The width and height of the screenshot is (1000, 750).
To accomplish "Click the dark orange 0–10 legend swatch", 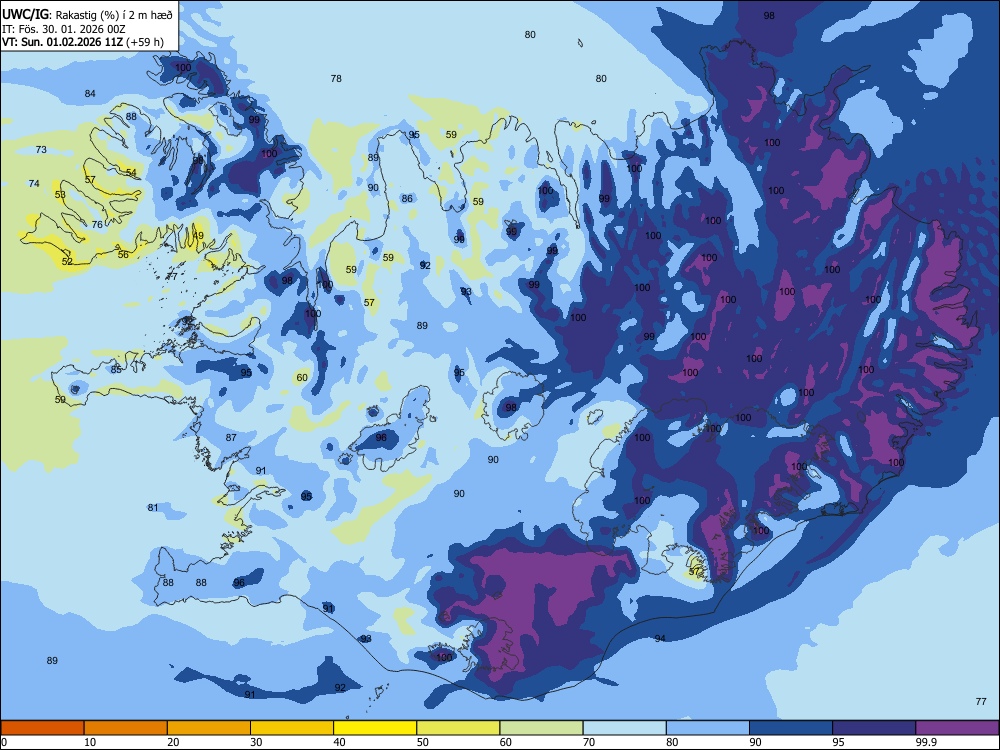I will click(x=42, y=728).
